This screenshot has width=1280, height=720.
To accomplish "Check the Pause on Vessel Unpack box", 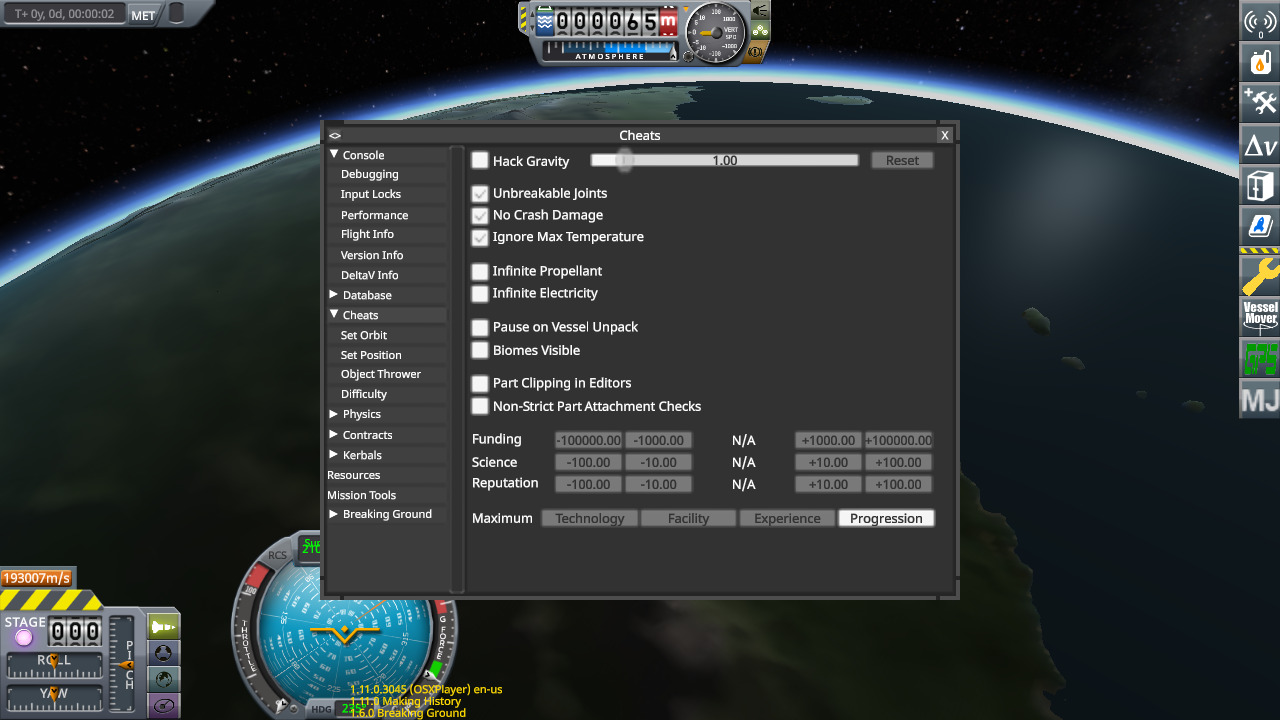I will (x=480, y=327).
